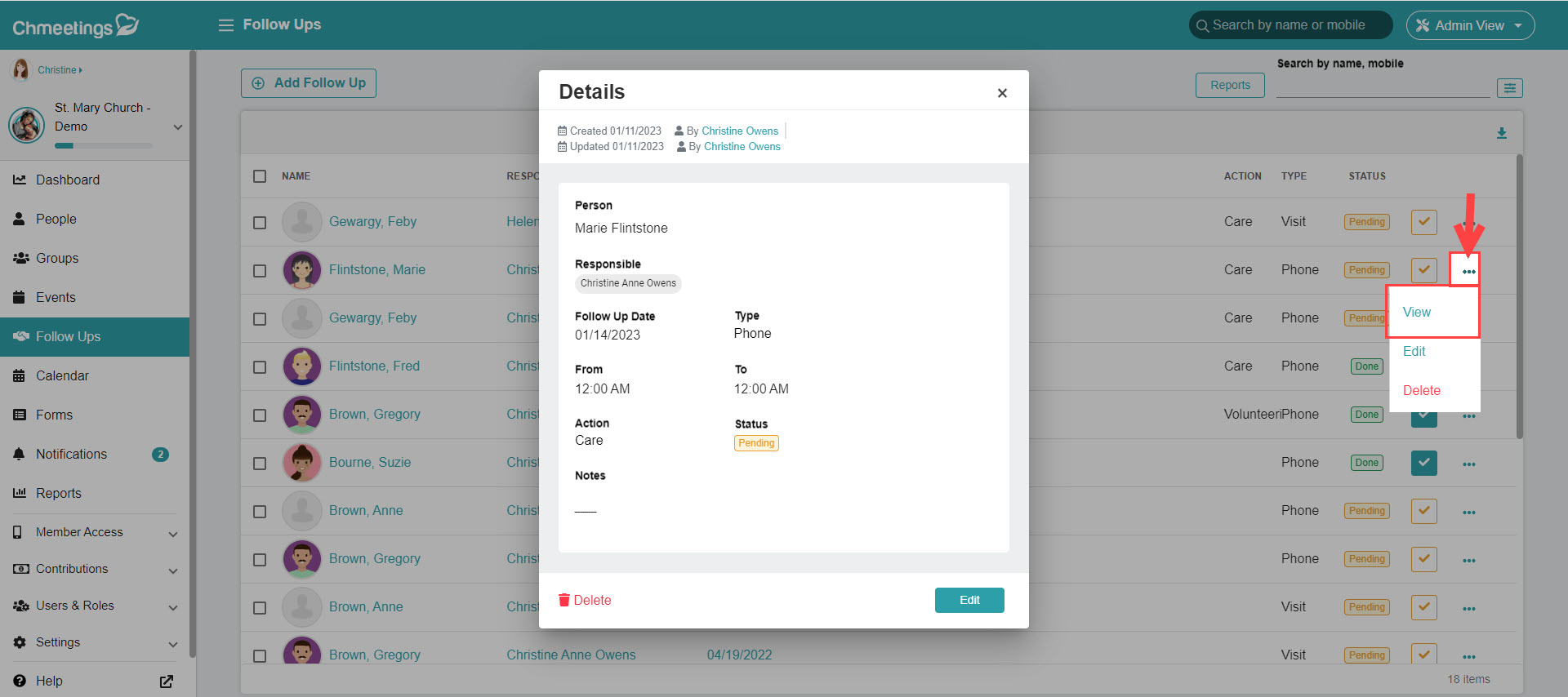This screenshot has height=697, width=1568.
Task: Toggle the select-all checkbox in the table header
Action: (260, 176)
